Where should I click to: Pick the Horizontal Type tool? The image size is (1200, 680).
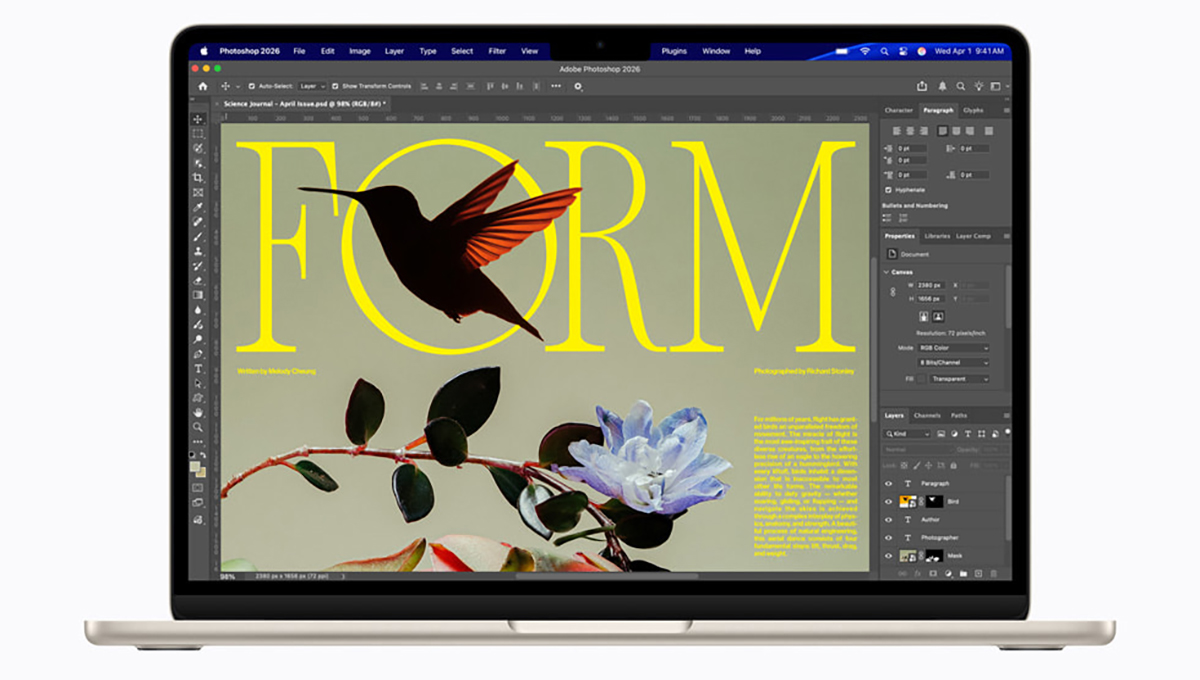pyautogui.click(x=198, y=369)
